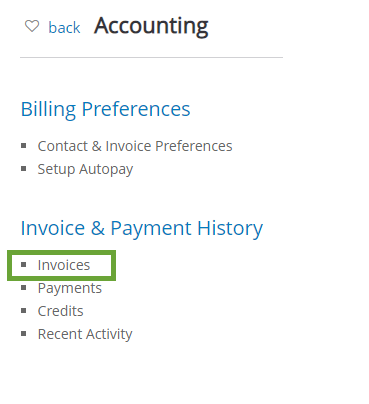Image resolution: width=369 pixels, height=404 pixels.
Task: Click the bullet beside Setup Autopay
Action: point(24,169)
